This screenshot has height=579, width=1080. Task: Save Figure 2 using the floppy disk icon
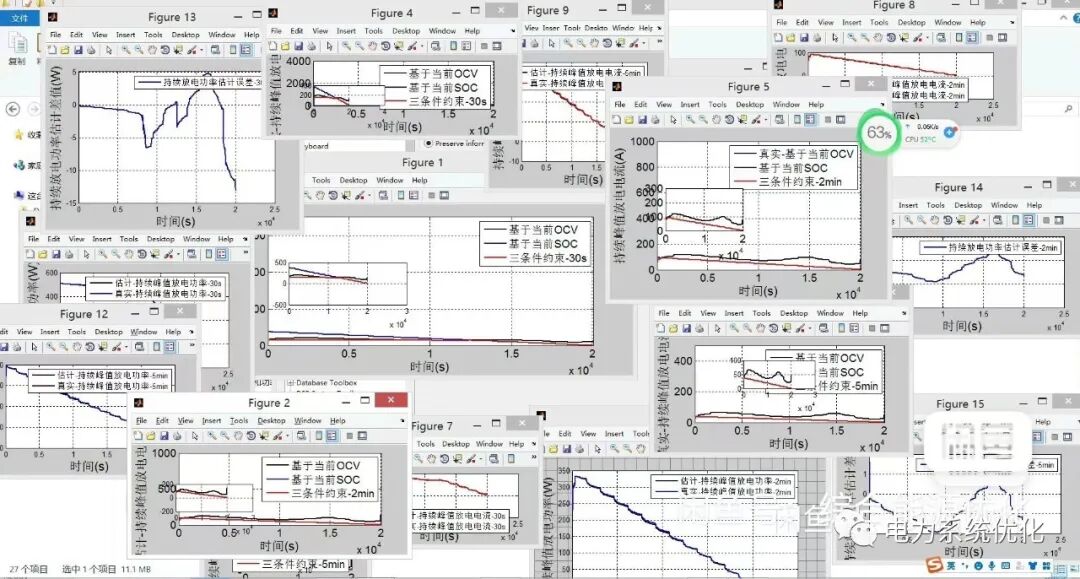[x=164, y=436]
